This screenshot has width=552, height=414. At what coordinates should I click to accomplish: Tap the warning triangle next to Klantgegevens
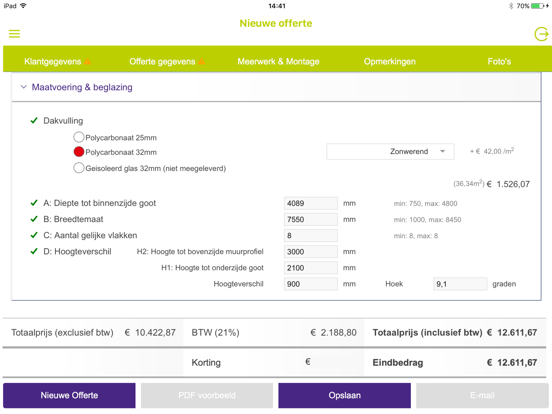87,61
